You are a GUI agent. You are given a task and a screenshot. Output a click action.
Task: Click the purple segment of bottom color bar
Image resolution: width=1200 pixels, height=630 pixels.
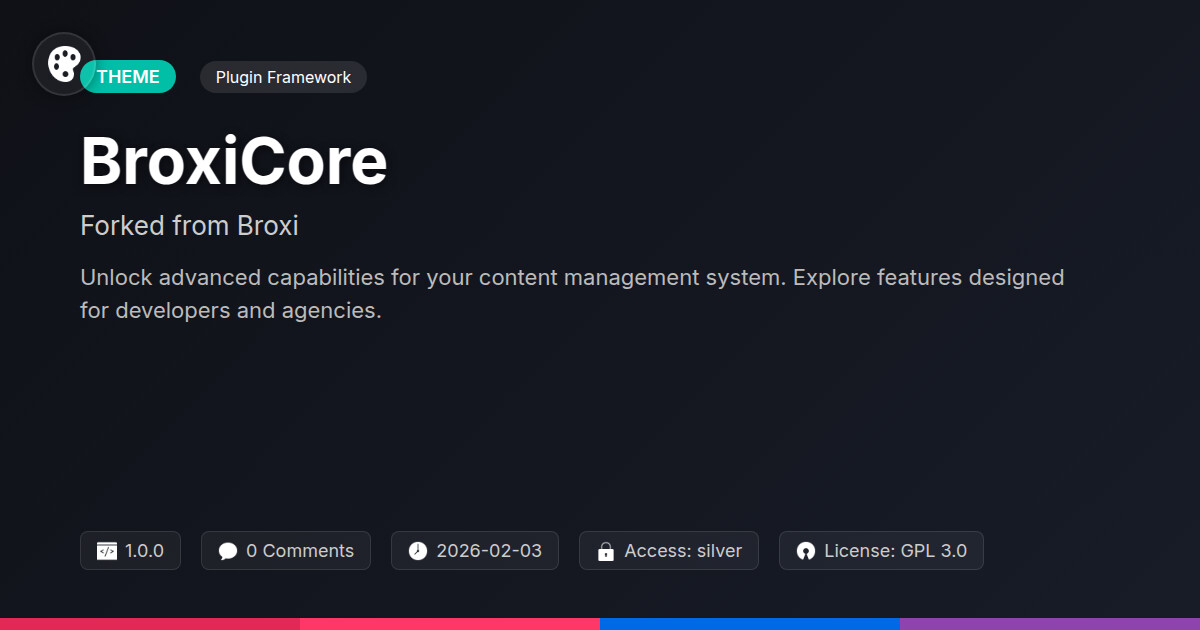(1050, 623)
